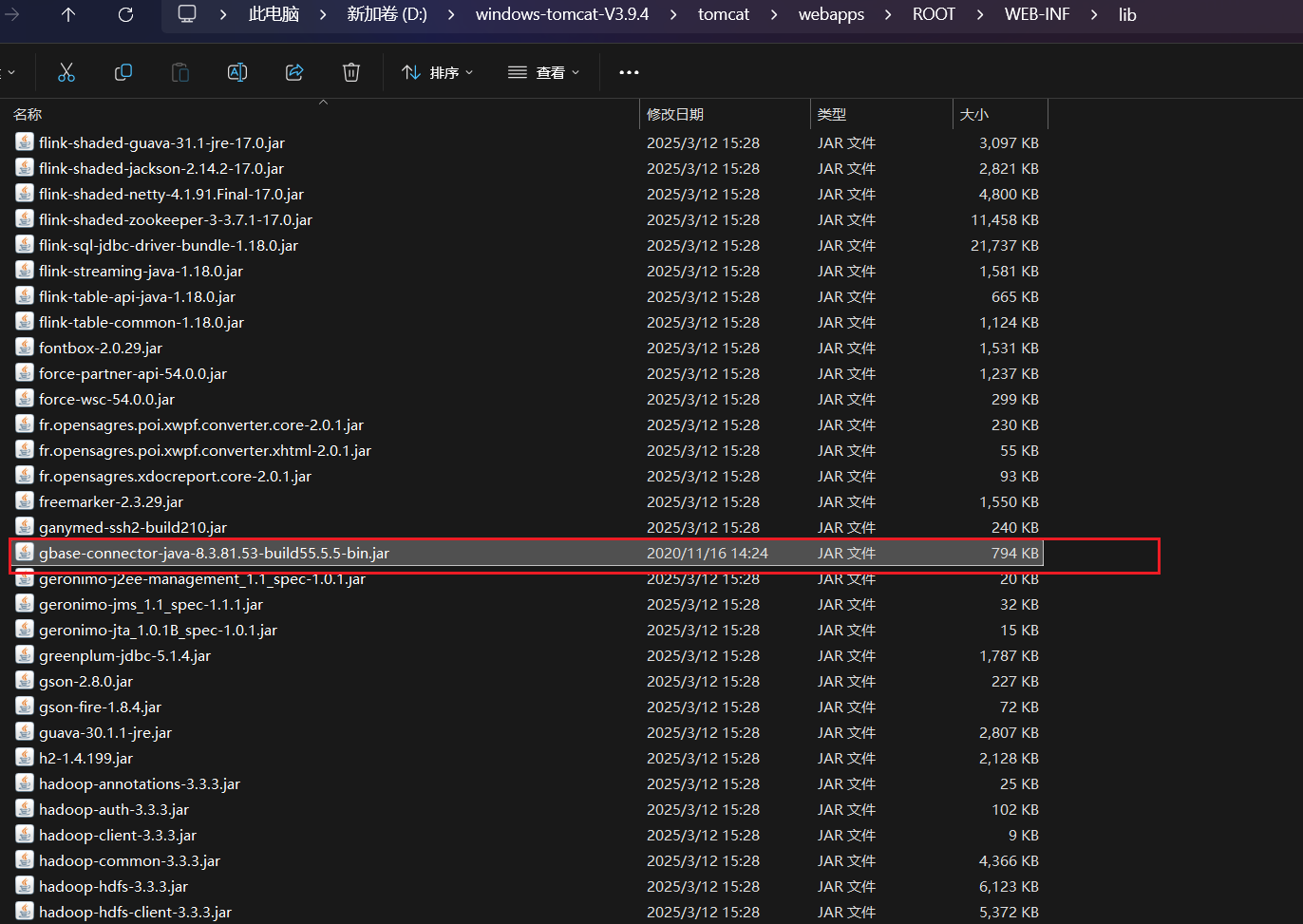
Task: Expand the chevron after tomcat in the address bar
Action: pyautogui.click(x=774, y=14)
